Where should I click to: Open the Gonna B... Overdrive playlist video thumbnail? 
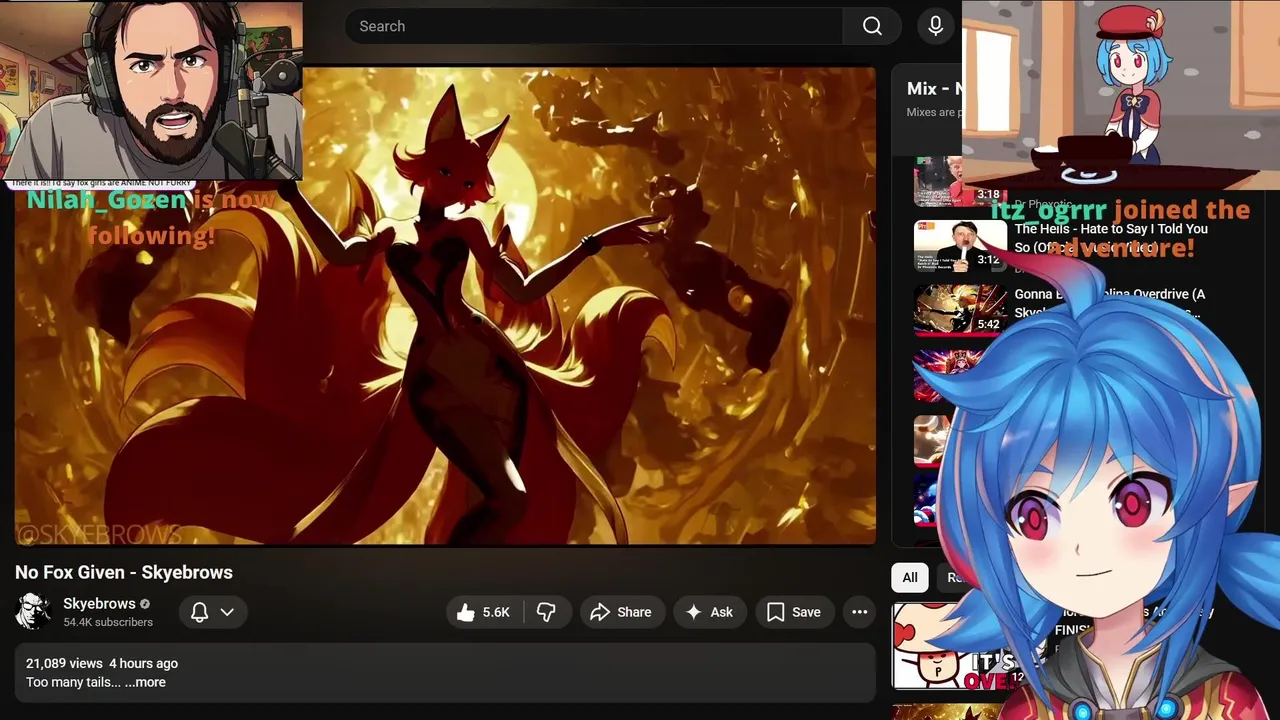pyautogui.click(x=960, y=310)
